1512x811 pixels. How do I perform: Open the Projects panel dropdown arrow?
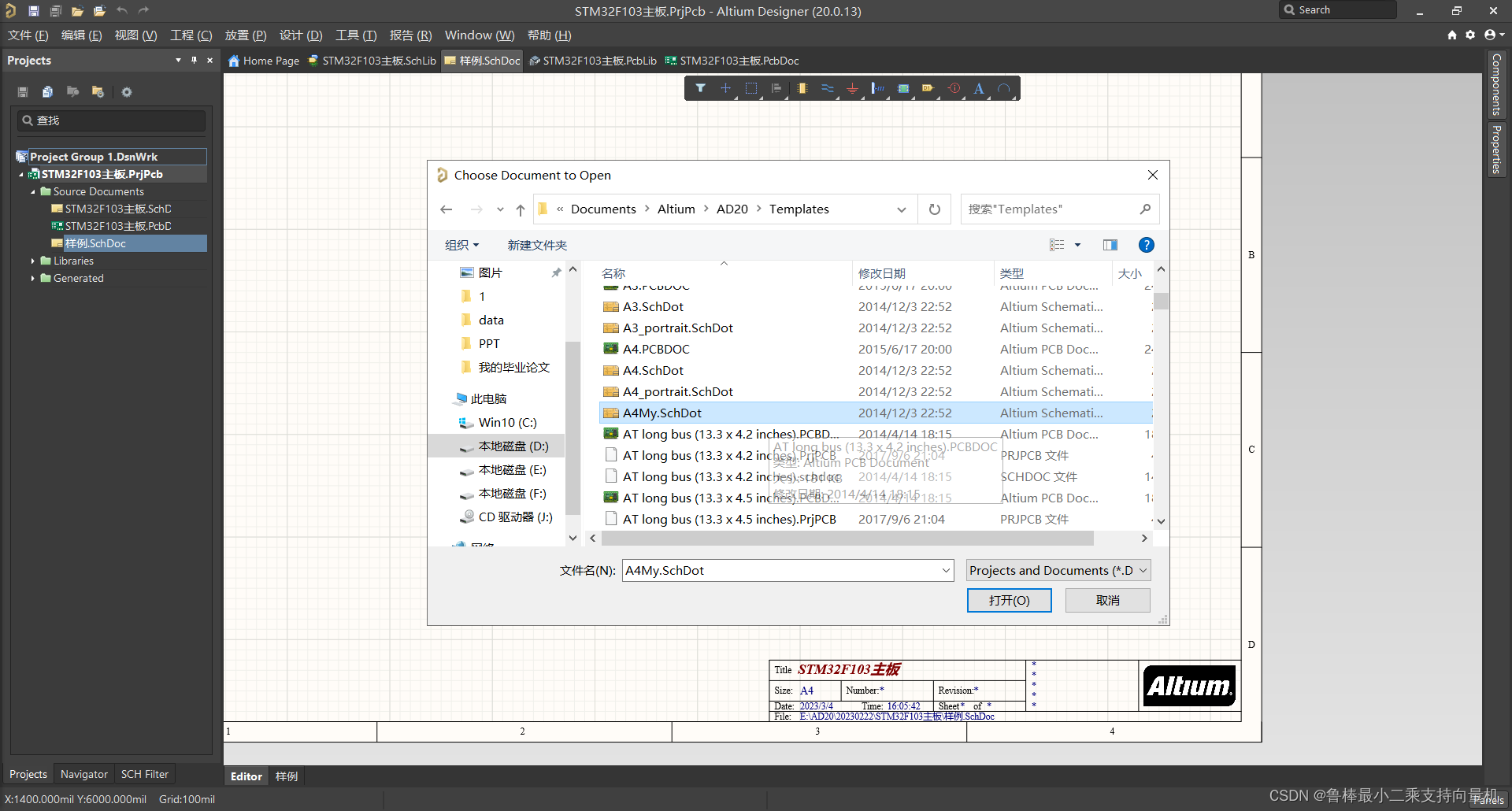(x=178, y=60)
